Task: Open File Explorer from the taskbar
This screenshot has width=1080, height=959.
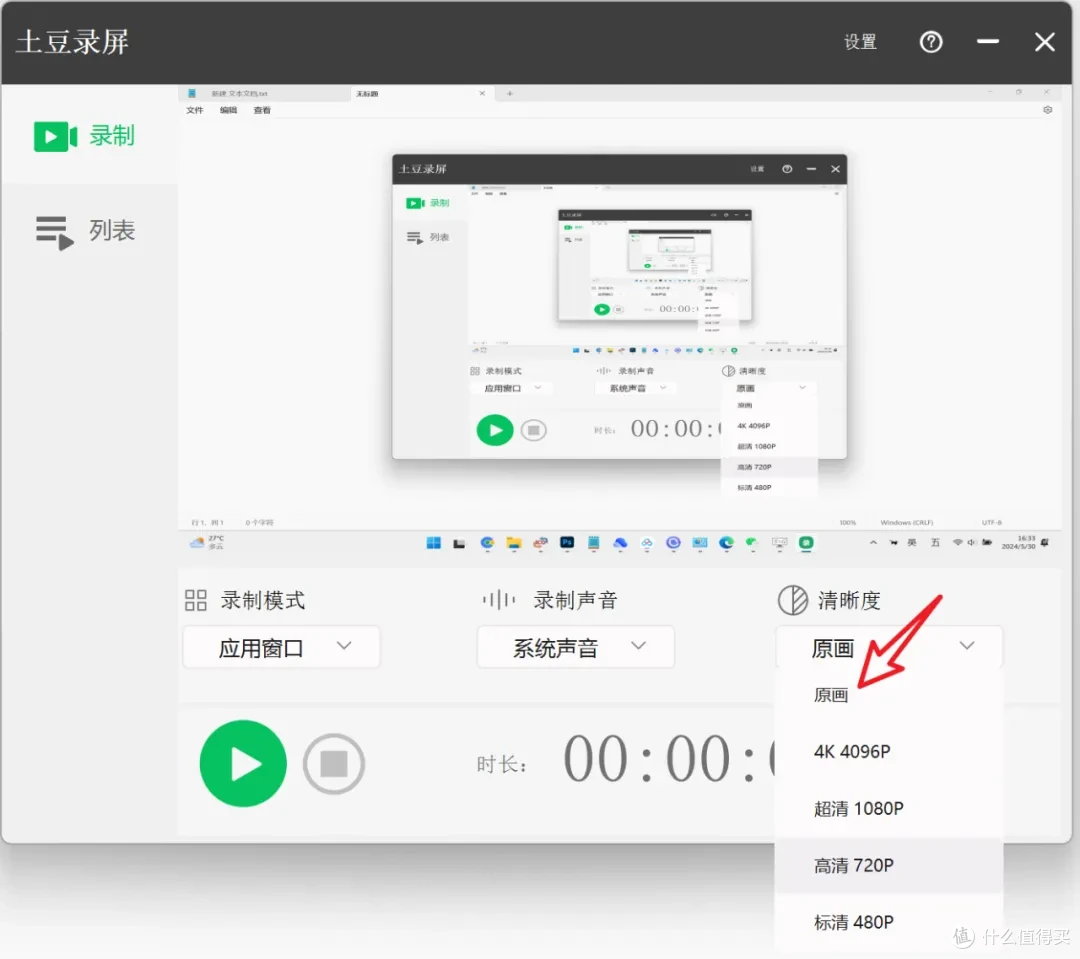Action: tap(514, 543)
